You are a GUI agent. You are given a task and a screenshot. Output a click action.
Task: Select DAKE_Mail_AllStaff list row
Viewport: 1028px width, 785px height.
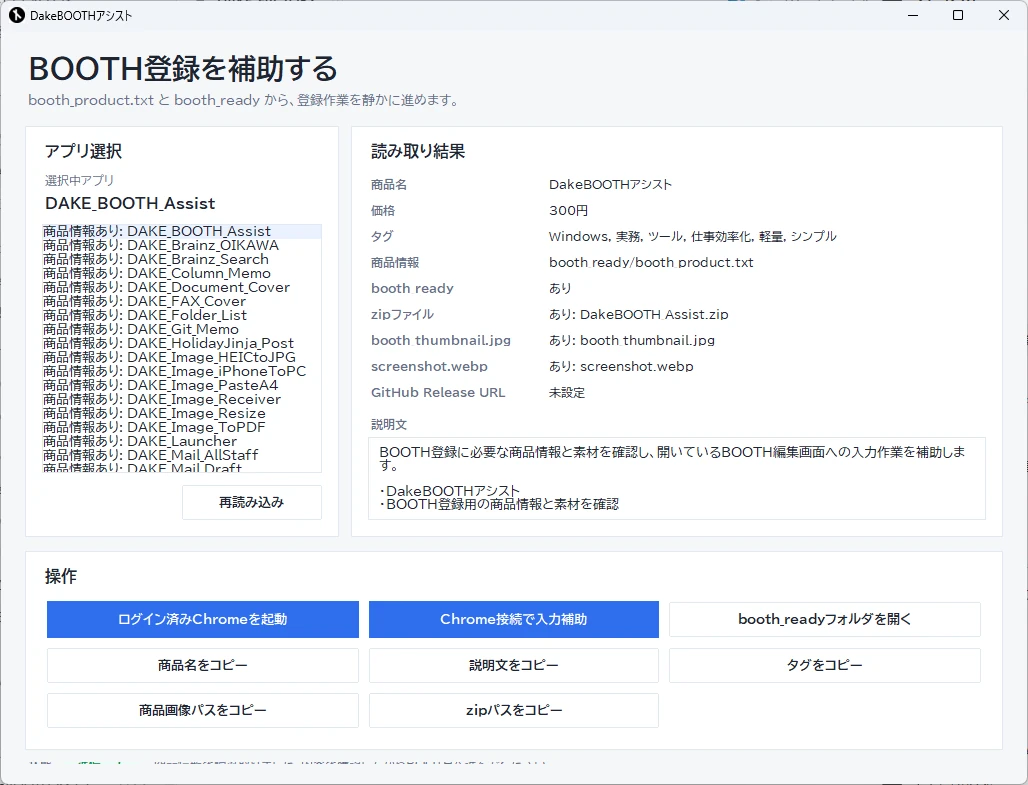(x=182, y=455)
